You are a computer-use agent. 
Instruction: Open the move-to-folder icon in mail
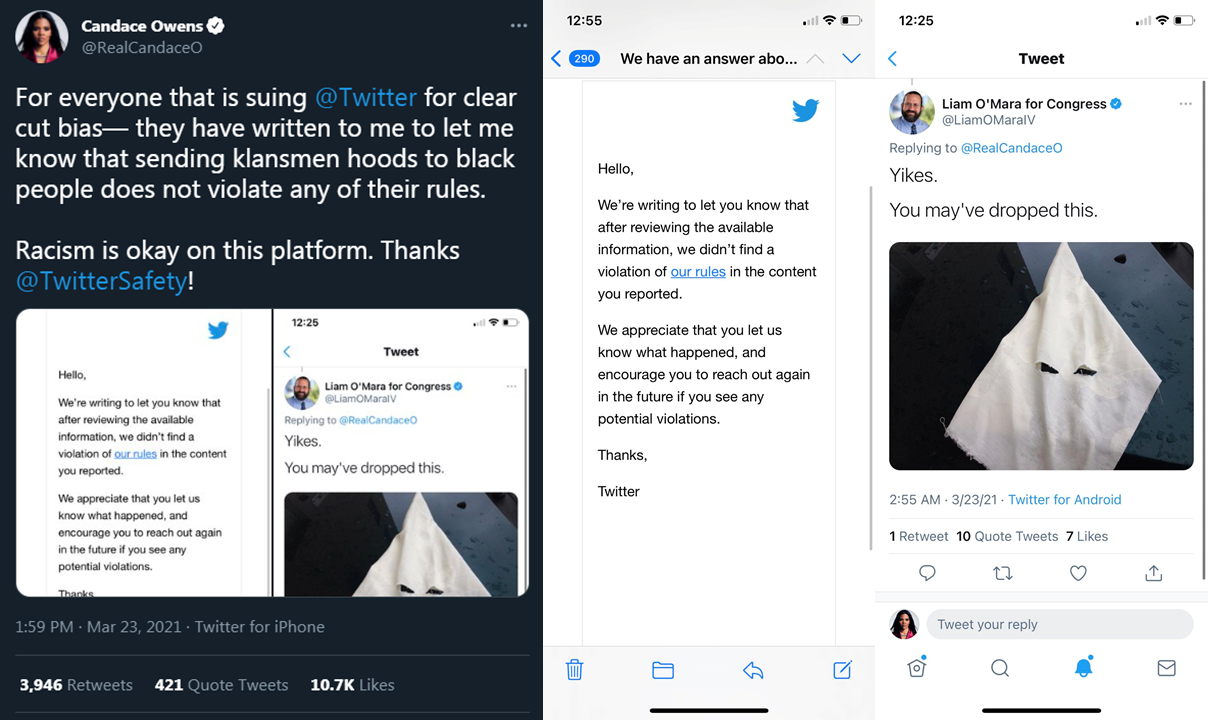click(663, 670)
